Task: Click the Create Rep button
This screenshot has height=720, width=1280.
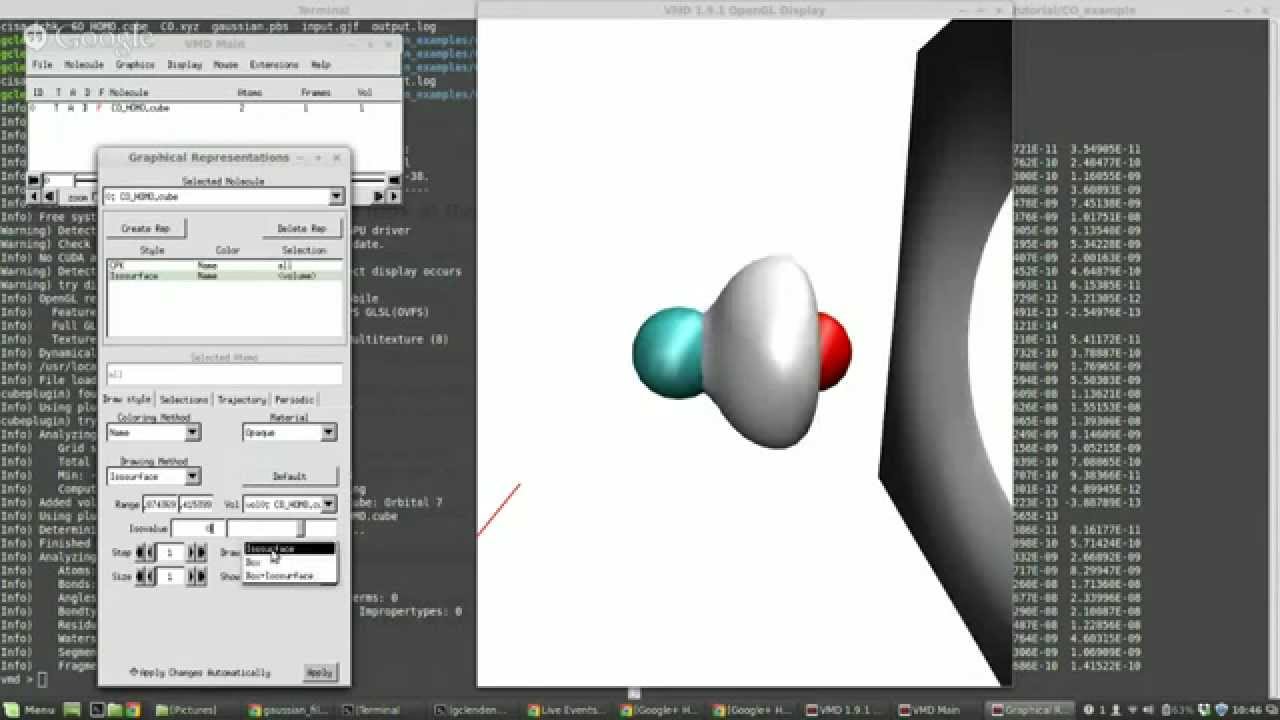Action: (146, 228)
